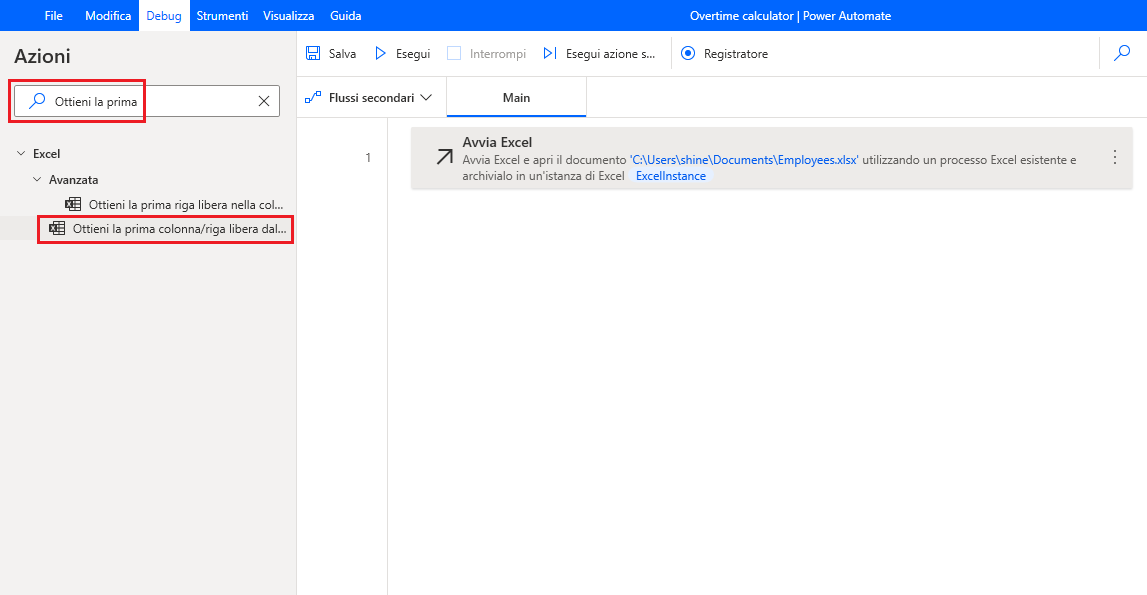
Task: Open the three-dot menu on Avvia Excel
Action: pos(1114,157)
